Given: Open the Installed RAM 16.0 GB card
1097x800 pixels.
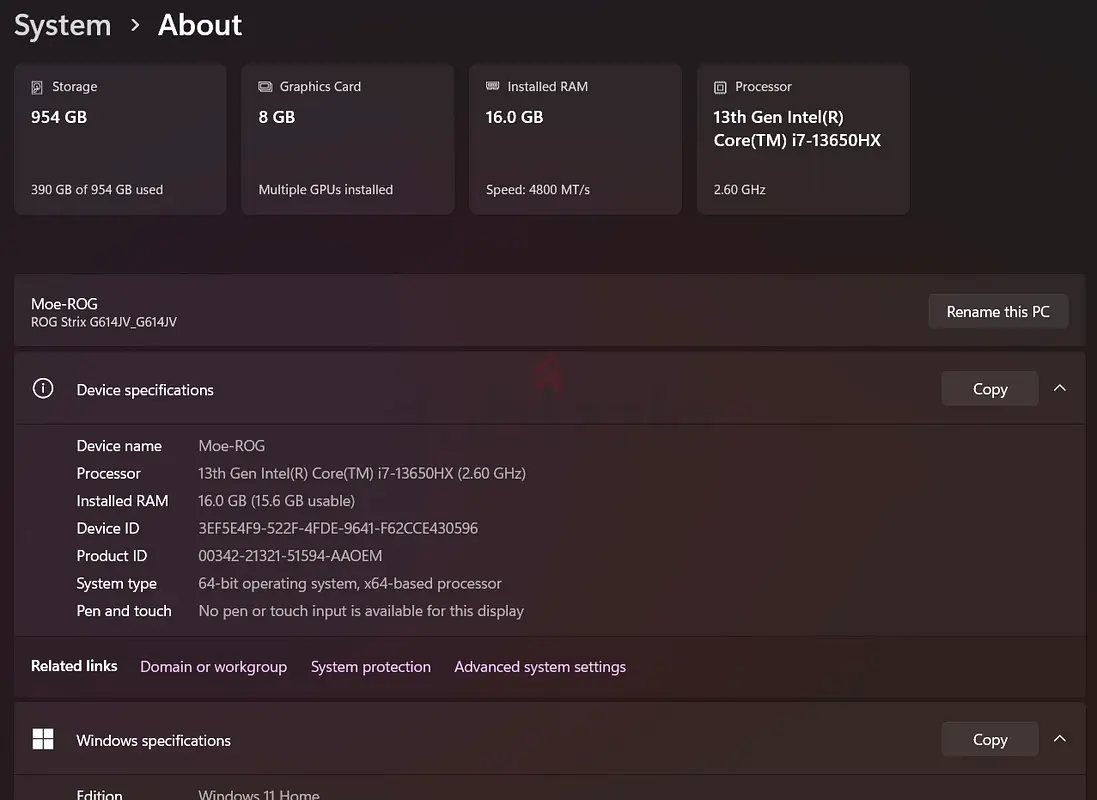Looking at the screenshot, I should pos(575,139).
